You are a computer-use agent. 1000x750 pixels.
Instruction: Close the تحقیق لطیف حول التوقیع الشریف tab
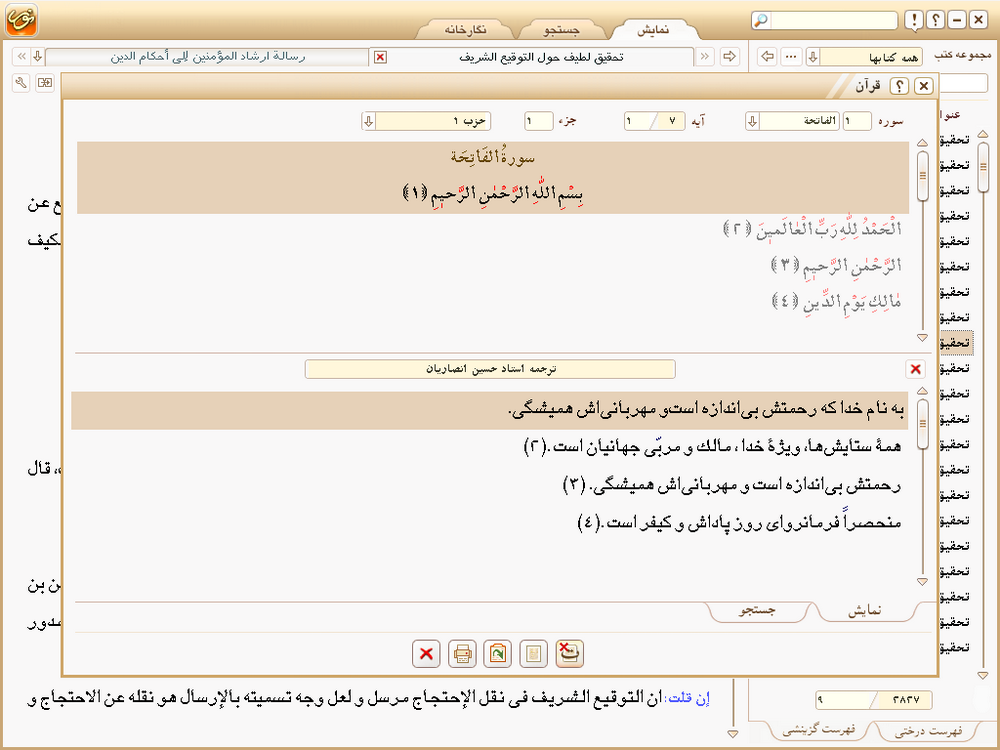click(x=380, y=57)
